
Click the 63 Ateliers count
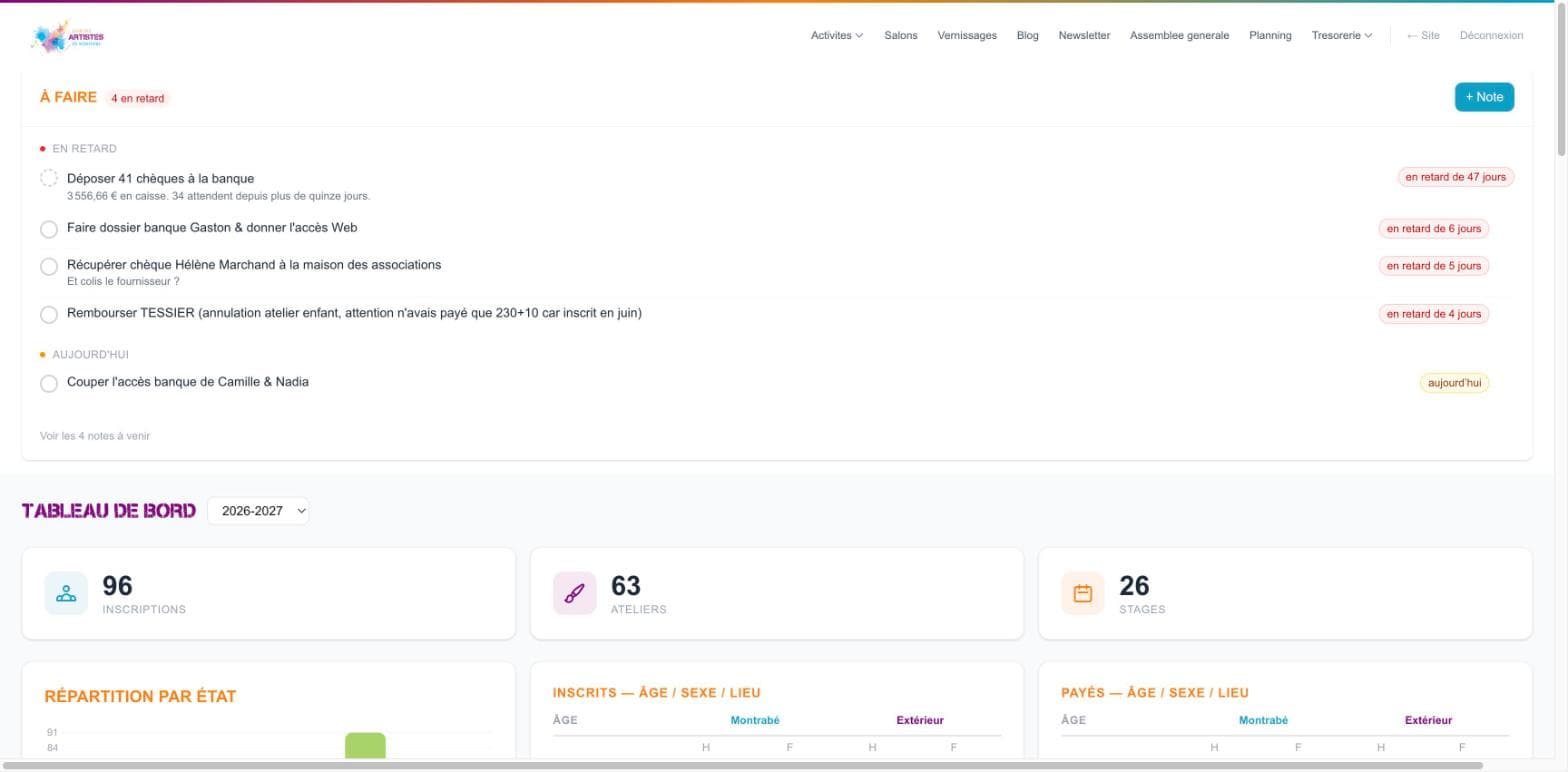pyautogui.click(x=626, y=585)
